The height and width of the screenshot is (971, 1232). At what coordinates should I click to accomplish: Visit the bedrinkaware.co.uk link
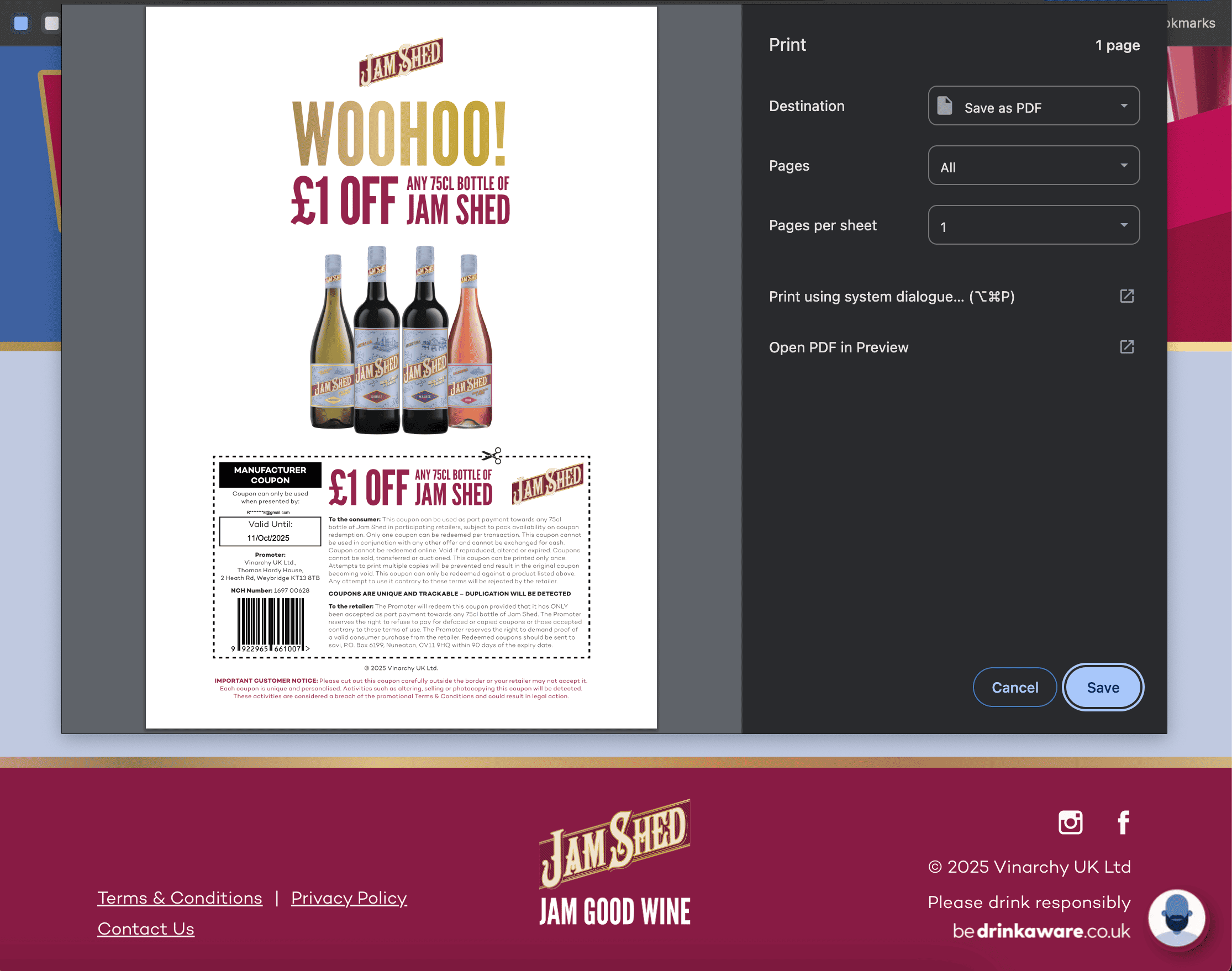tap(1041, 931)
